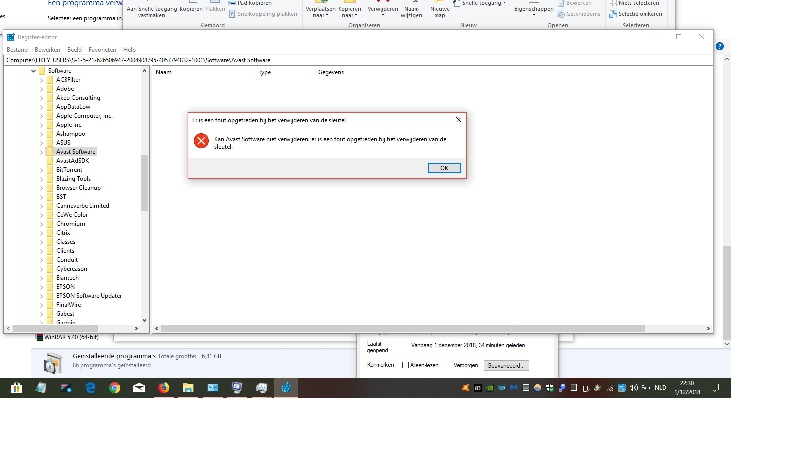Image resolution: width=800 pixels, height=450 pixels.
Task: Click the Naam column header
Action: (x=164, y=72)
